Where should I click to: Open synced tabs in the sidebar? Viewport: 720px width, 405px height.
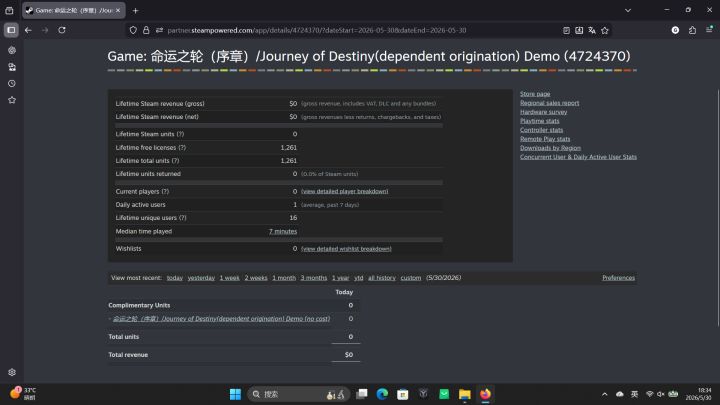tap(12, 67)
